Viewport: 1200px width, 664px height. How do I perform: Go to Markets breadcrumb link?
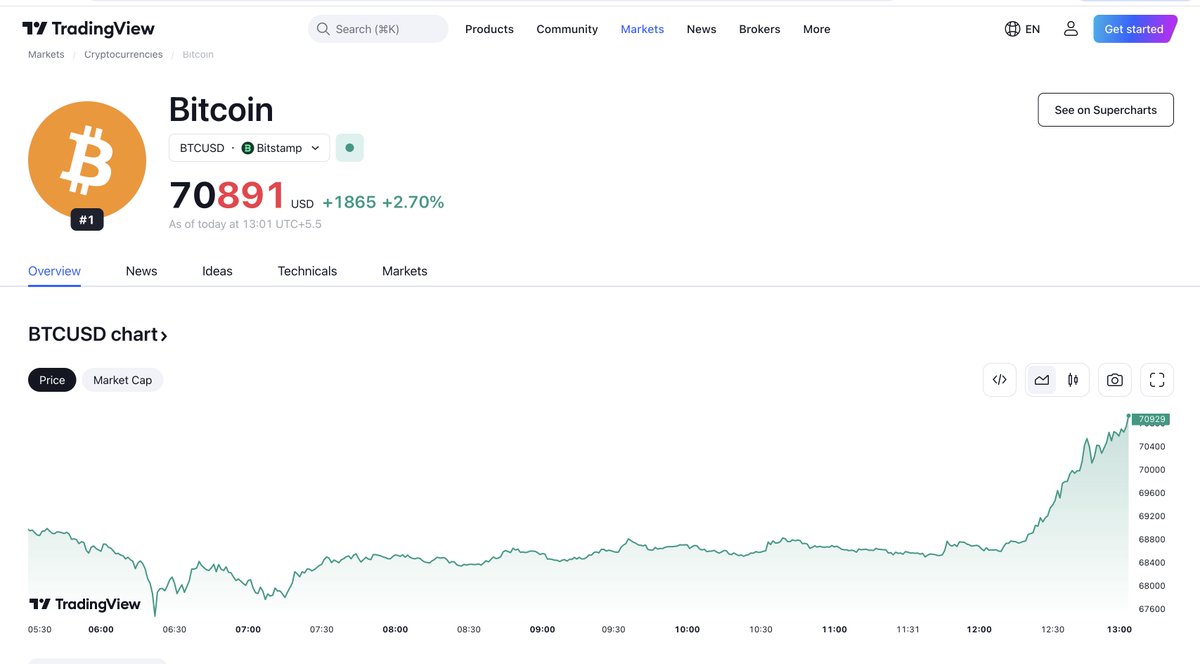[46, 54]
